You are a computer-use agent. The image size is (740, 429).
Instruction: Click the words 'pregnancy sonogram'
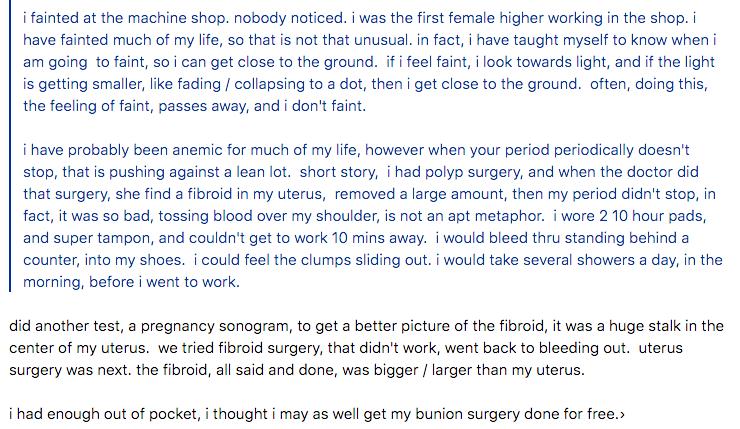tap(215, 326)
